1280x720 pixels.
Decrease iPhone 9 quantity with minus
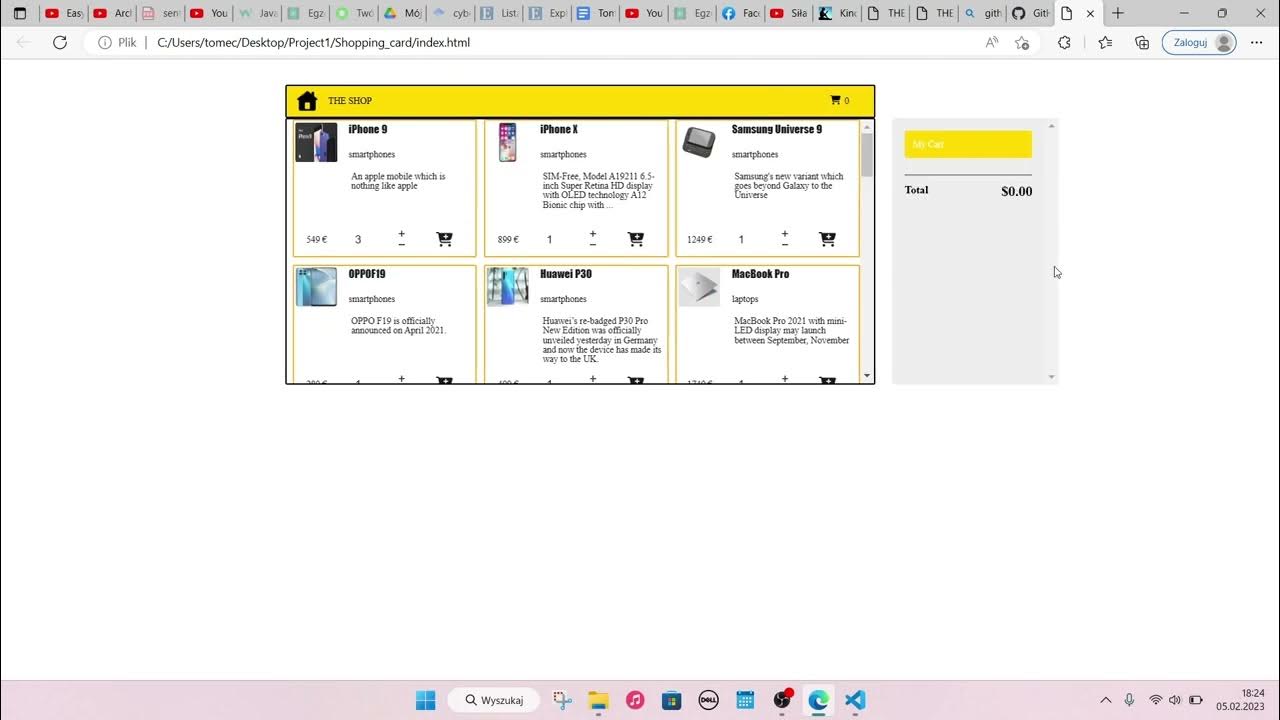coord(402,244)
